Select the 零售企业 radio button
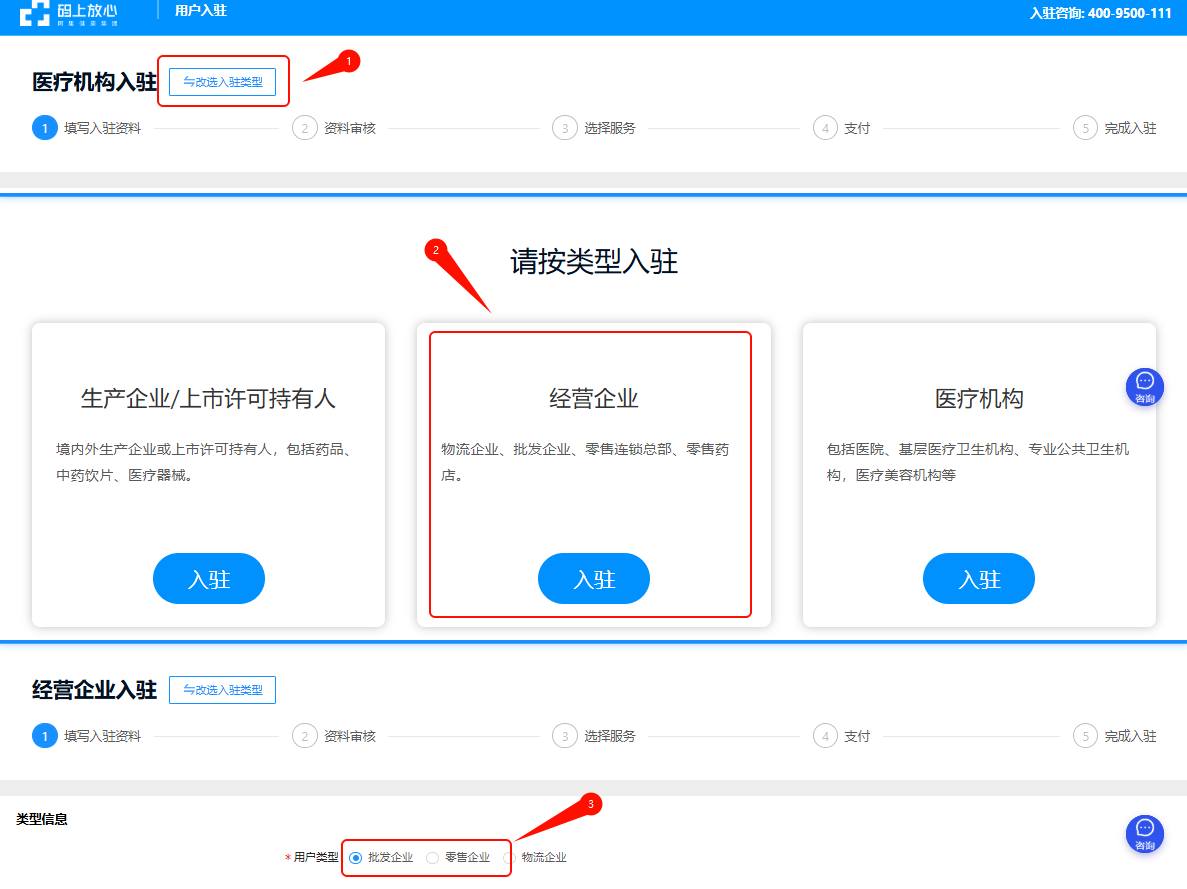 (x=432, y=858)
